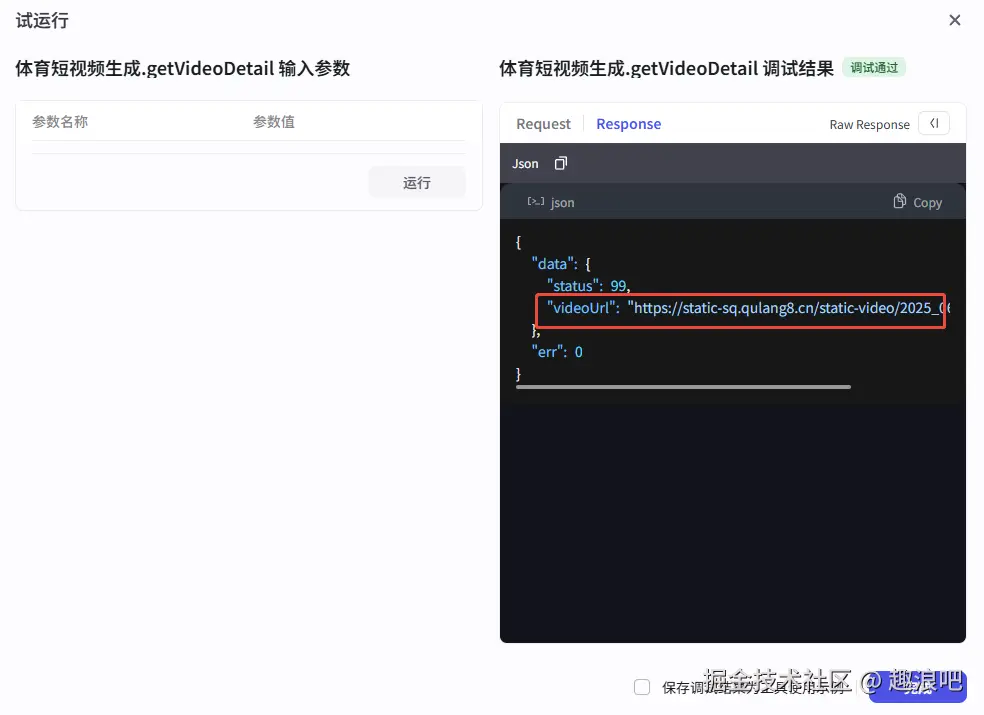
Task: Click the 运行 button
Action: 417,183
